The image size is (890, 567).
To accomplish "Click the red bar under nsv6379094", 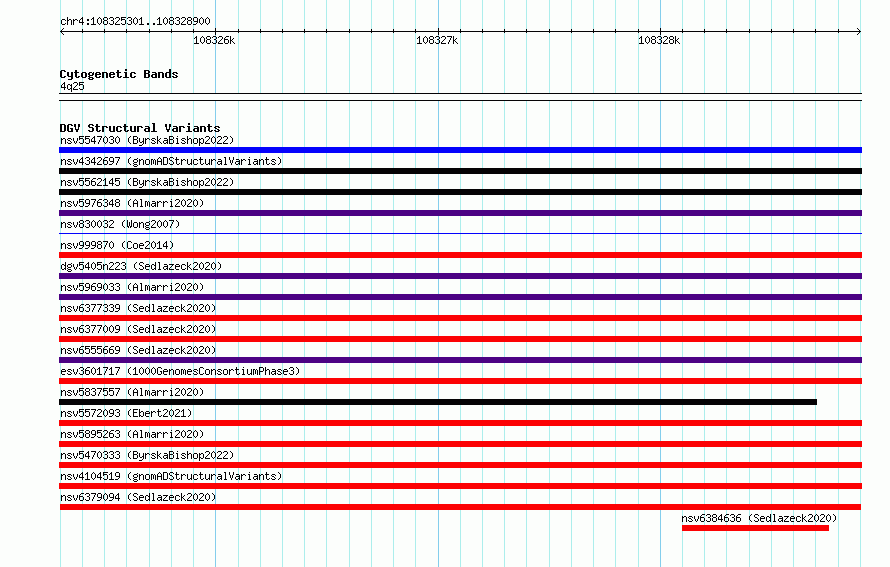I will coord(460,507).
